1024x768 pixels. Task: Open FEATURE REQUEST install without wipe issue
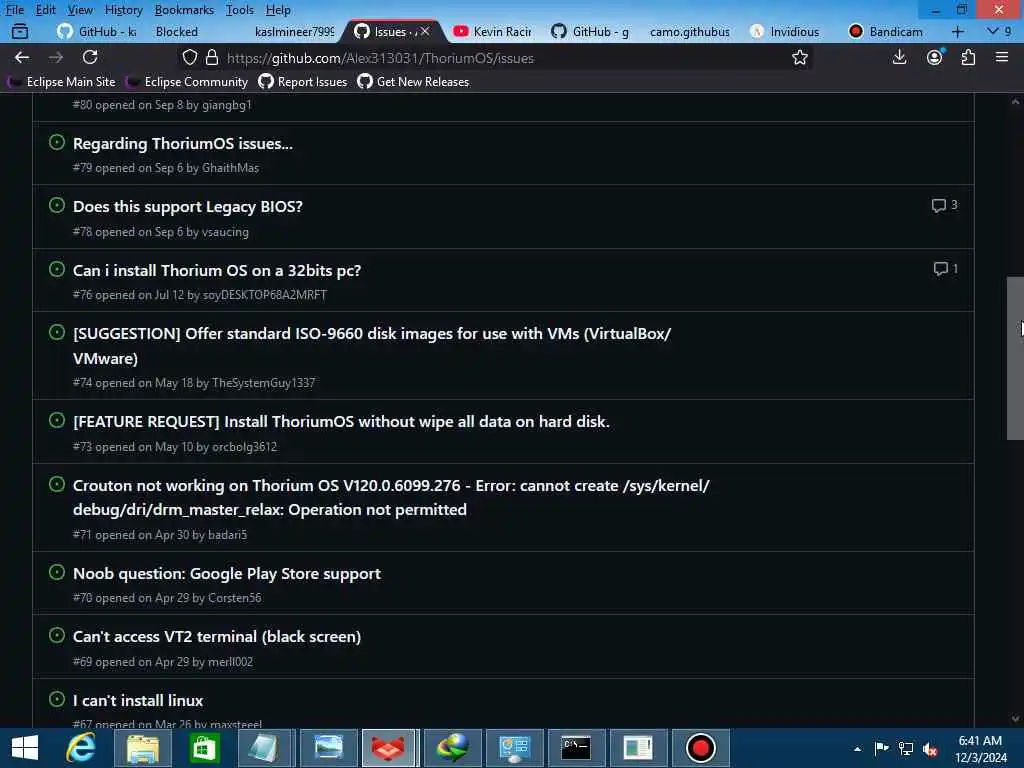click(x=342, y=421)
